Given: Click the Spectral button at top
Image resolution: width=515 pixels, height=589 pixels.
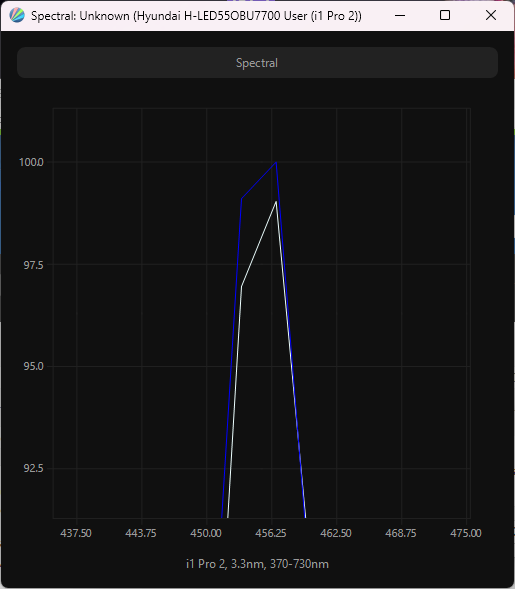Looking at the screenshot, I should coord(257,63).
